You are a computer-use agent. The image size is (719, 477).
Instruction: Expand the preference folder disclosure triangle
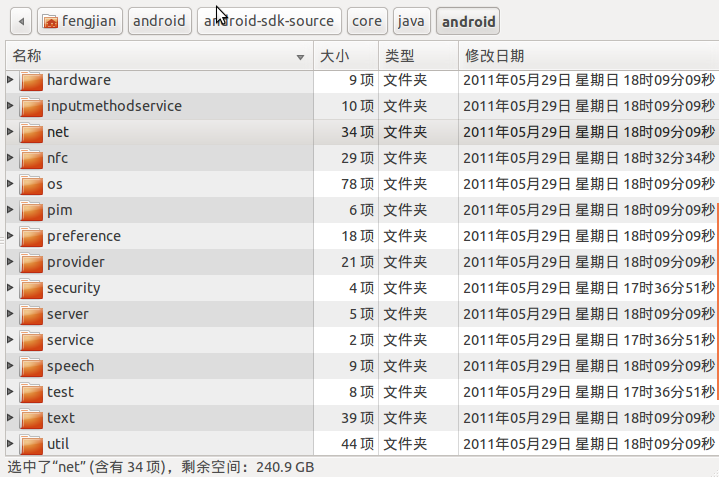click(x=10, y=235)
